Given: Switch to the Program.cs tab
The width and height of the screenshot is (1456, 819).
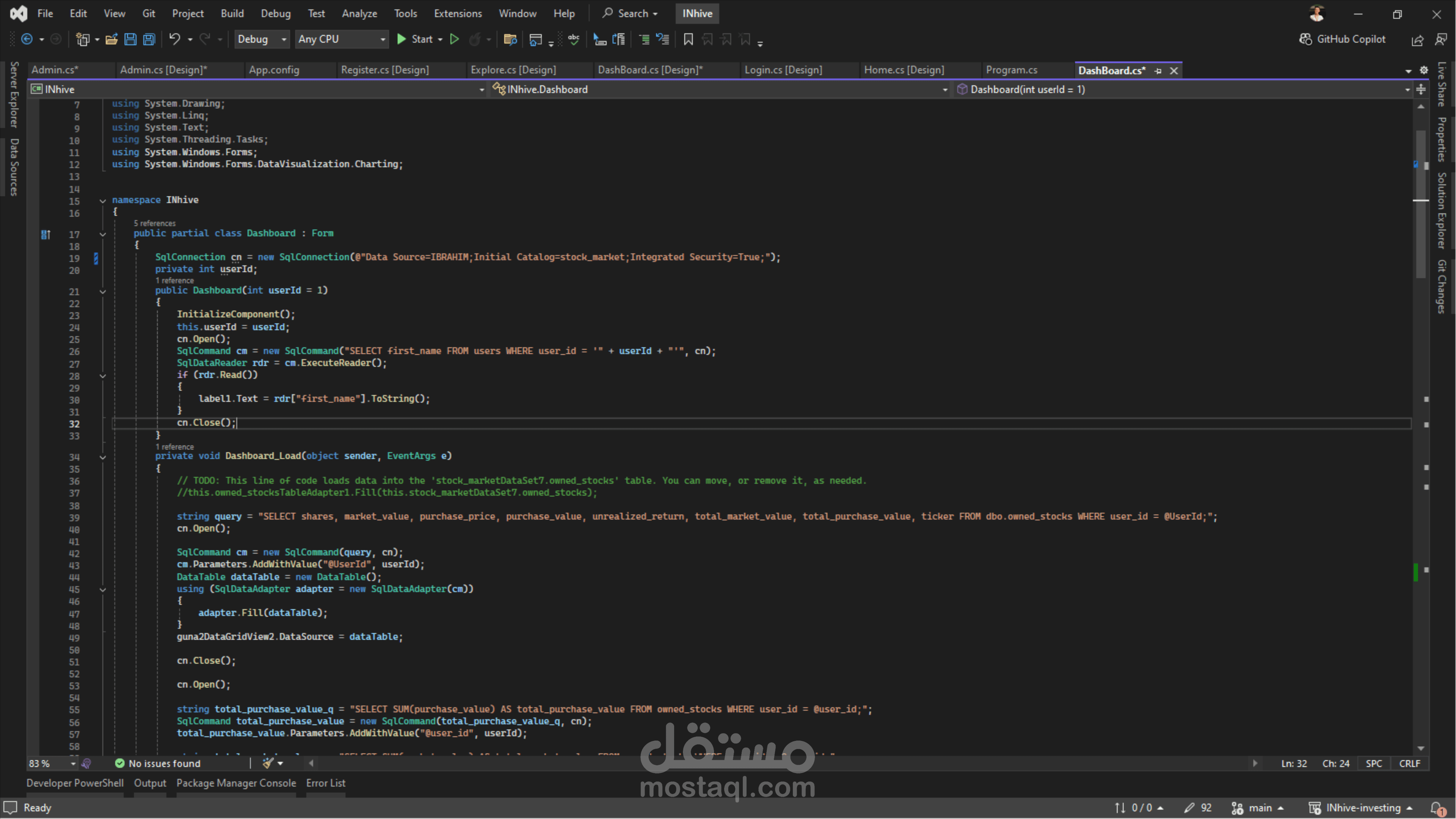Looking at the screenshot, I should tap(1012, 70).
